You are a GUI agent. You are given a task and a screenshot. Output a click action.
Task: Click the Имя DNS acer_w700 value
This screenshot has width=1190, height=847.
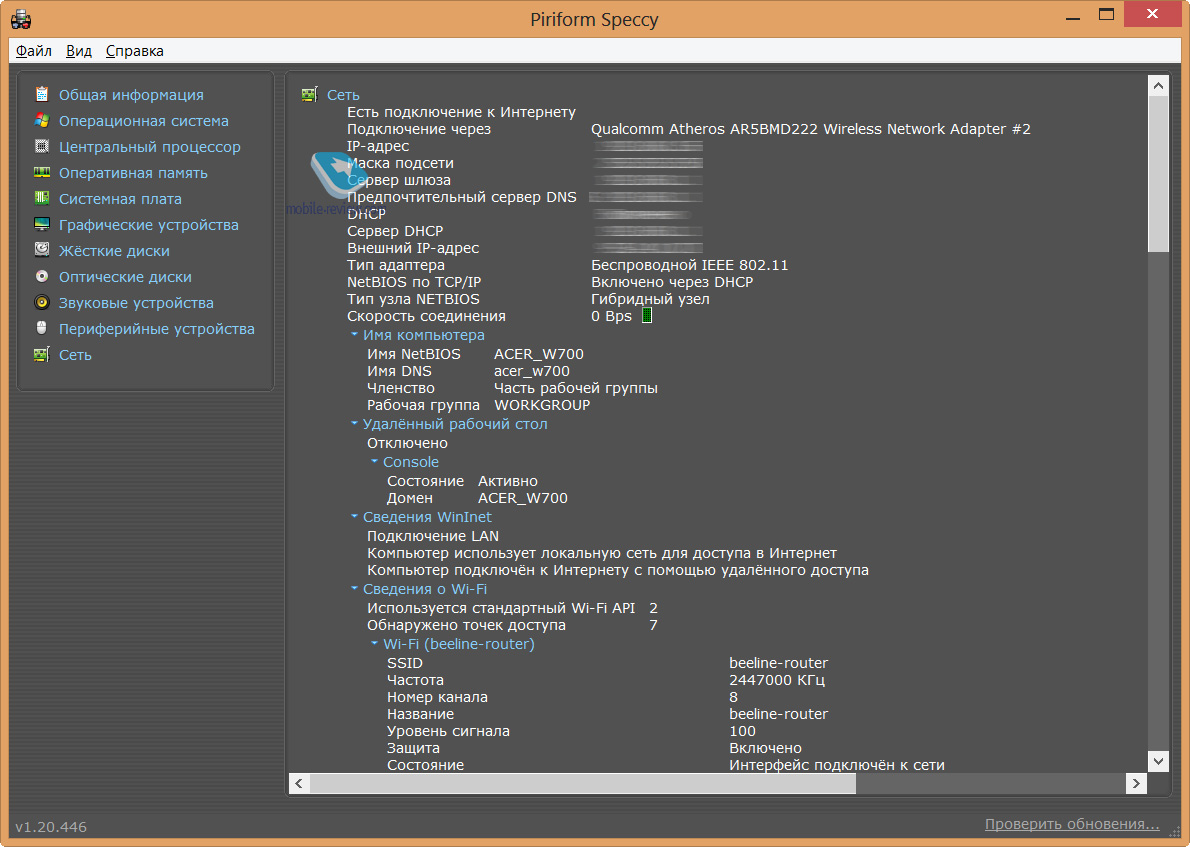point(531,371)
